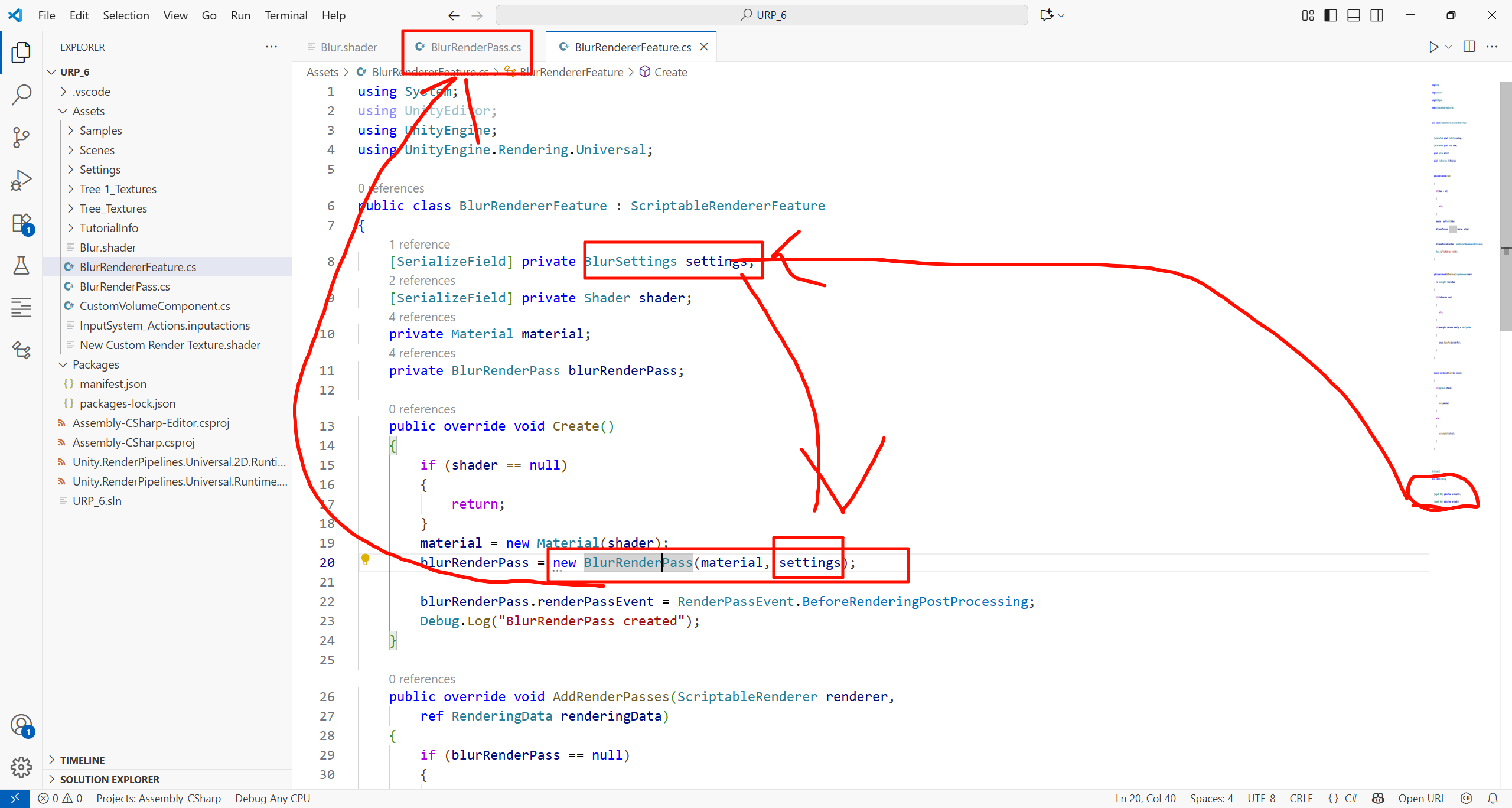Viewport: 1512px width, 808px height.
Task: Open the File menu
Action: 47,15
